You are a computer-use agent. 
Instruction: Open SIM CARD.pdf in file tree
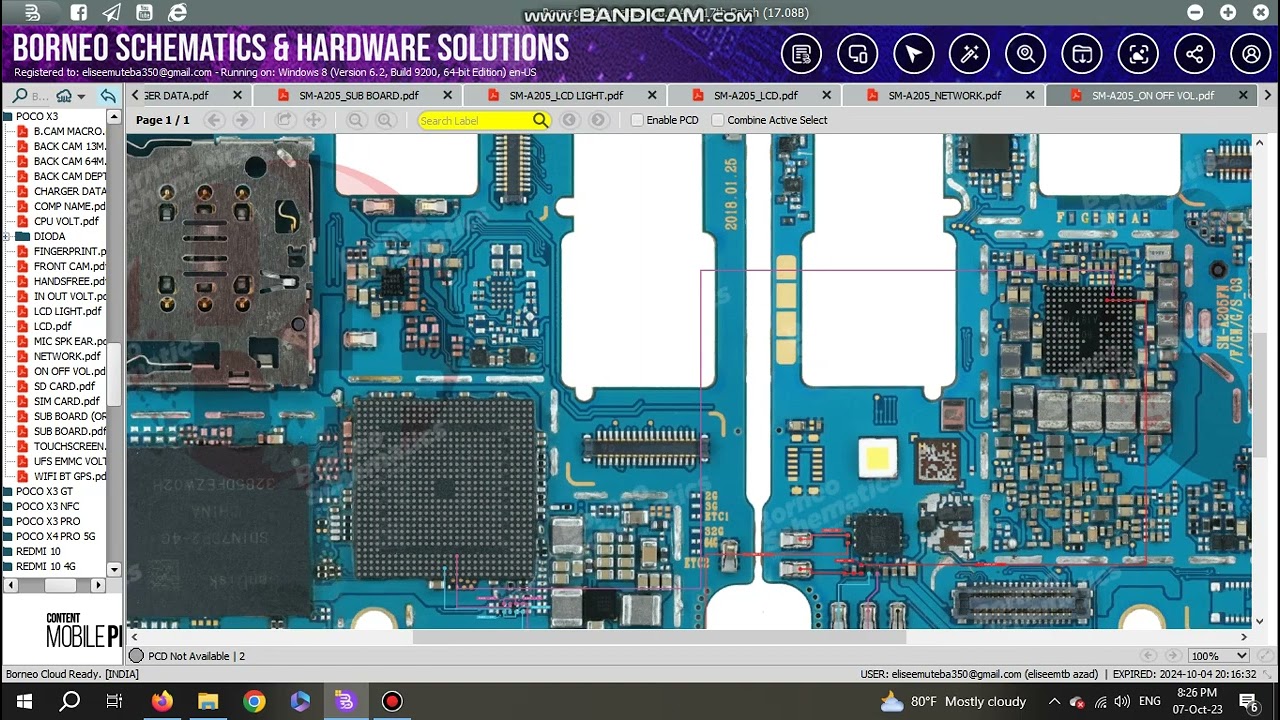tap(66, 401)
